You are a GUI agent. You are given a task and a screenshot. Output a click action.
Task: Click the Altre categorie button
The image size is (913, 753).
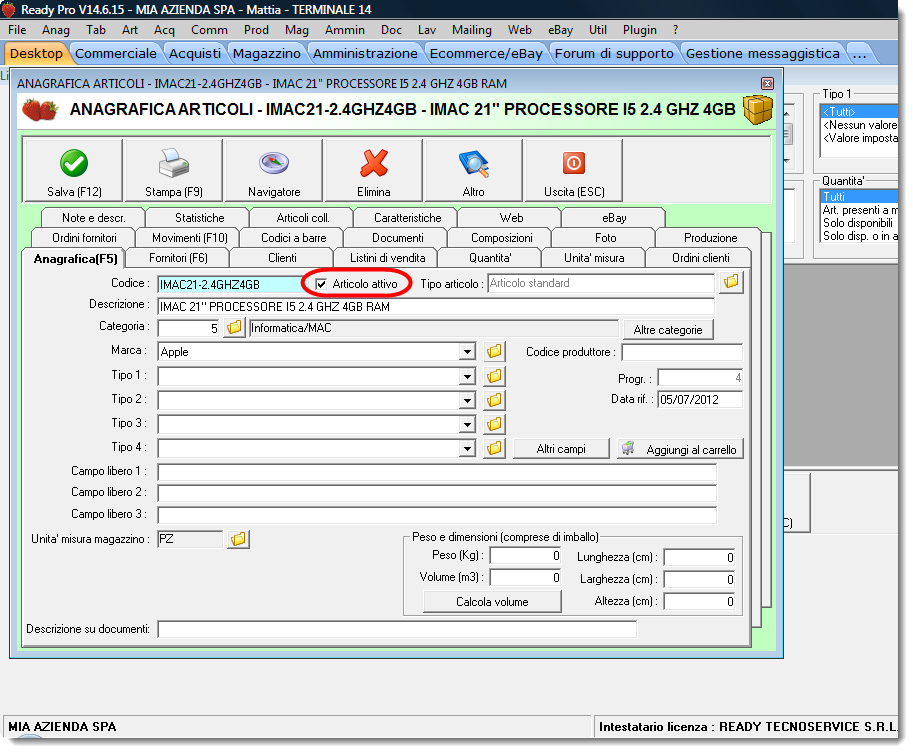click(x=668, y=329)
